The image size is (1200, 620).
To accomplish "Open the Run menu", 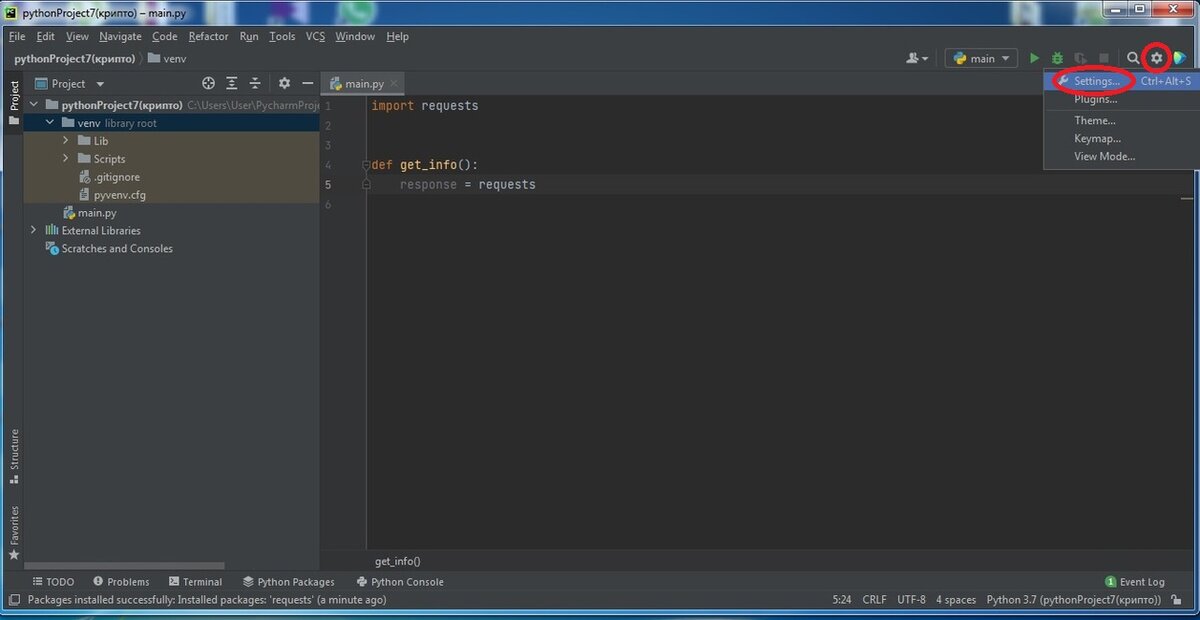I will click(x=249, y=36).
